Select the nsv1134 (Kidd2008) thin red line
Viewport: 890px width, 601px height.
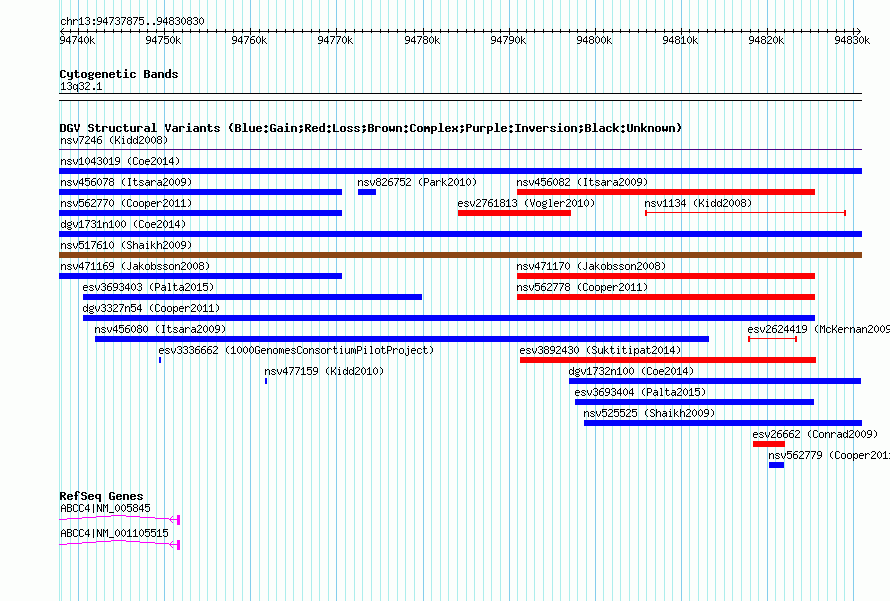745,213
